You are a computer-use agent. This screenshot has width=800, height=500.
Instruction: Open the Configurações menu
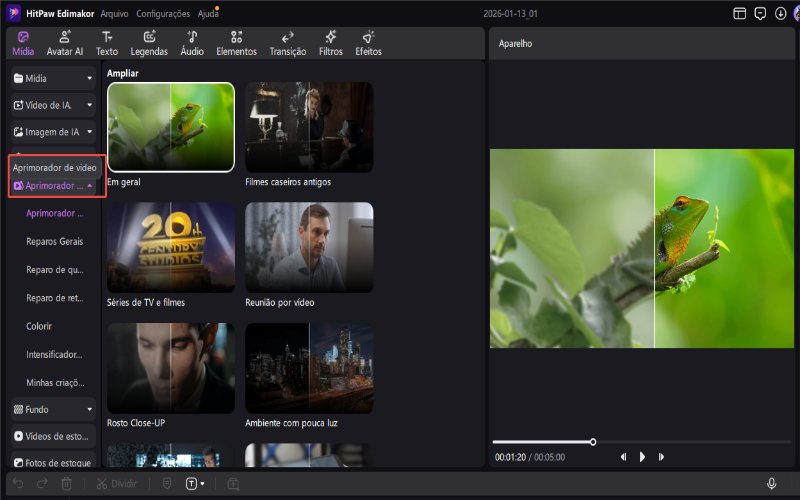[x=162, y=14]
